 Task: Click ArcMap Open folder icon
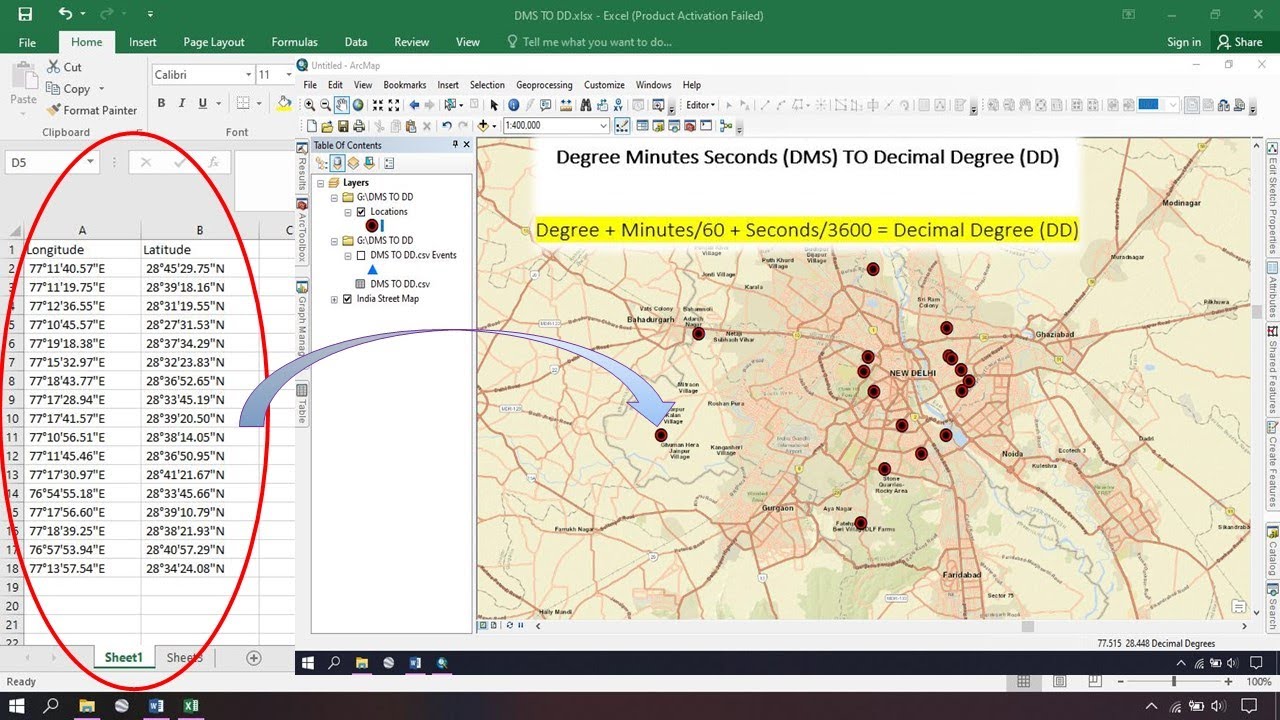coord(327,126)
